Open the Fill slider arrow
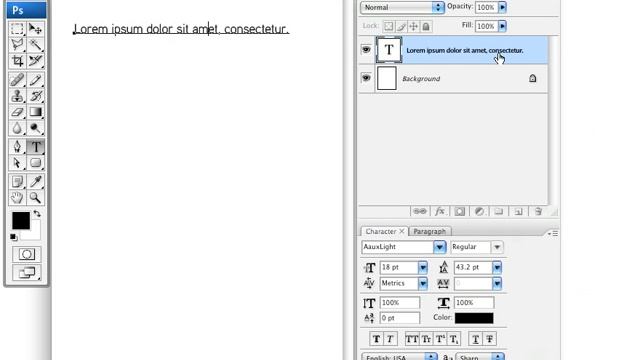The image size is (640, 360). 502,26
